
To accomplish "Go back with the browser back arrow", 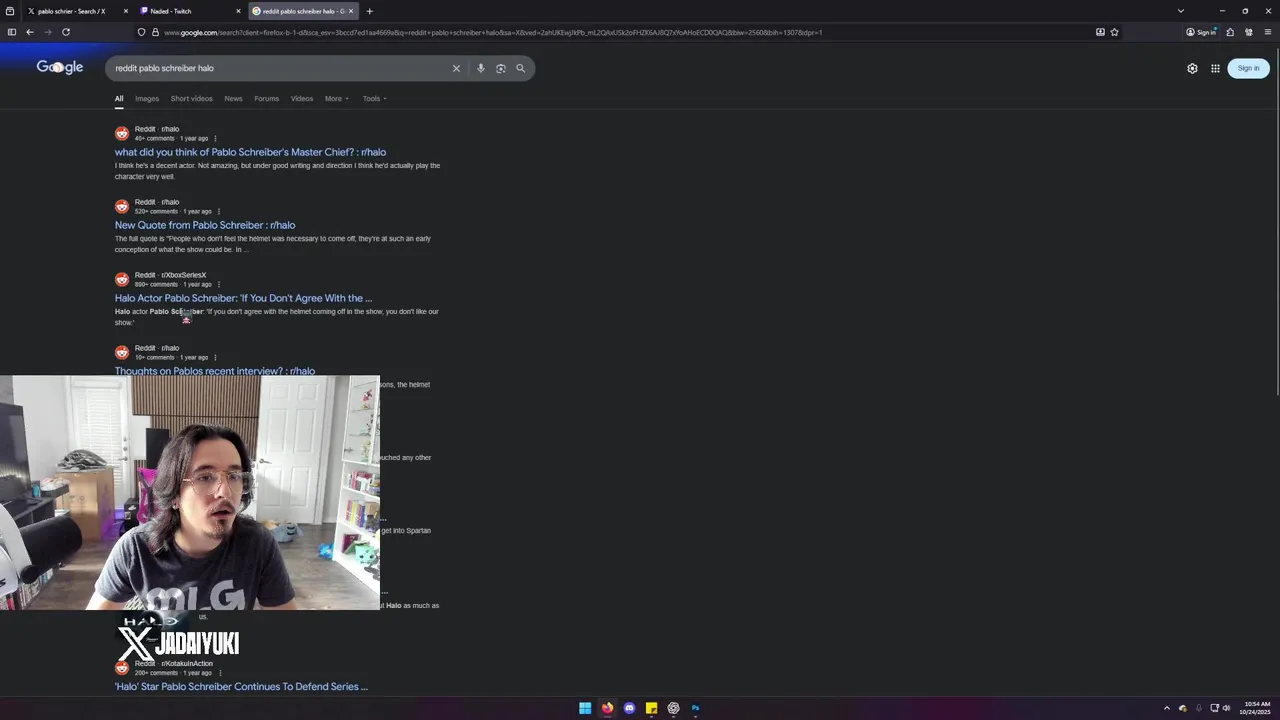I will (x=30, y=32).
